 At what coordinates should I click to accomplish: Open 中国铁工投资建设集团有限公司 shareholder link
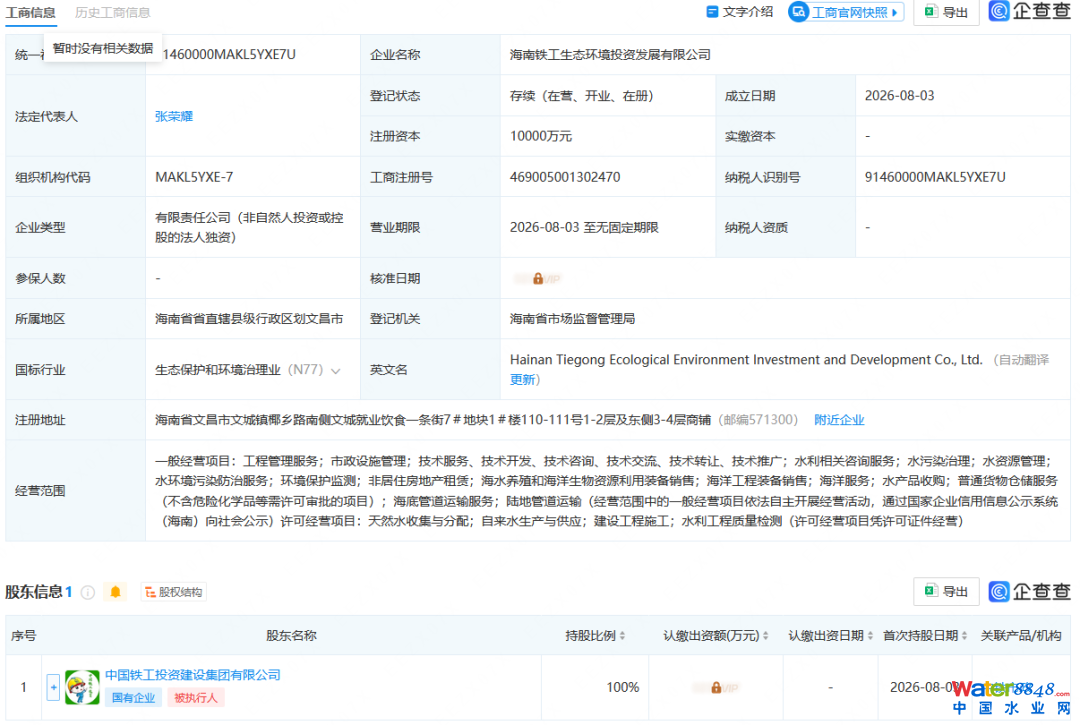pos(193,675)
